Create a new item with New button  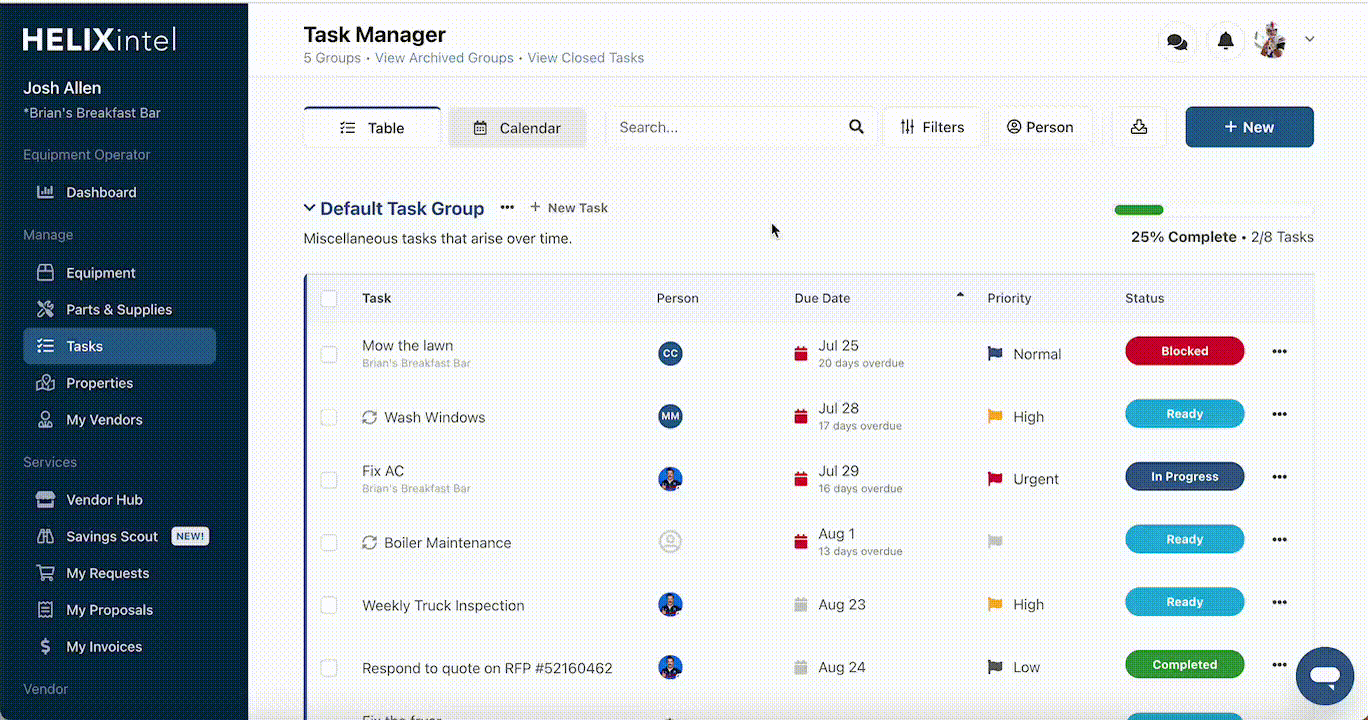pyautogui.click(x=1249, y=127)
